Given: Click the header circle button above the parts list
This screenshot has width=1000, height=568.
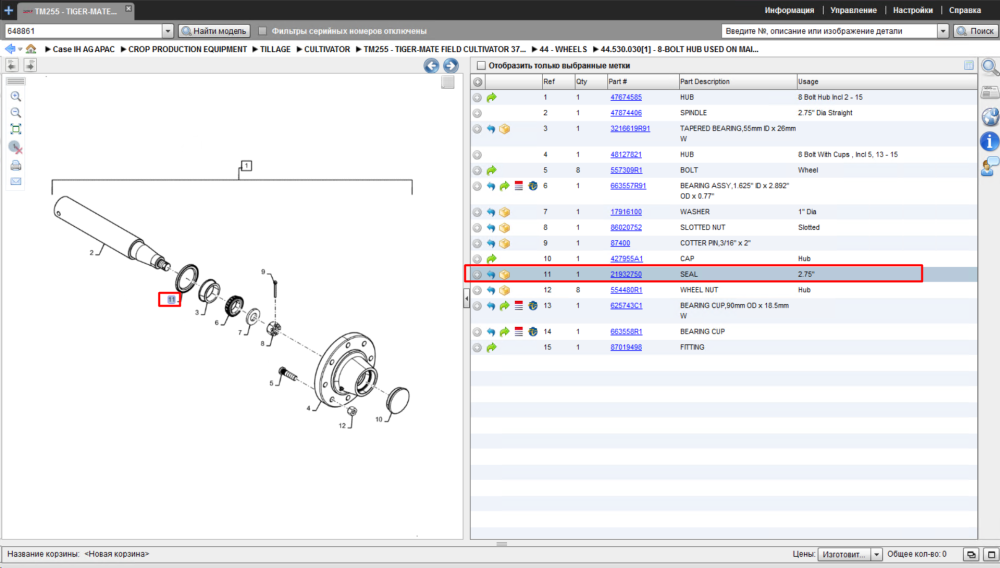Looking at the screenshot, I should pyautogui.click(x=478, y=82).
